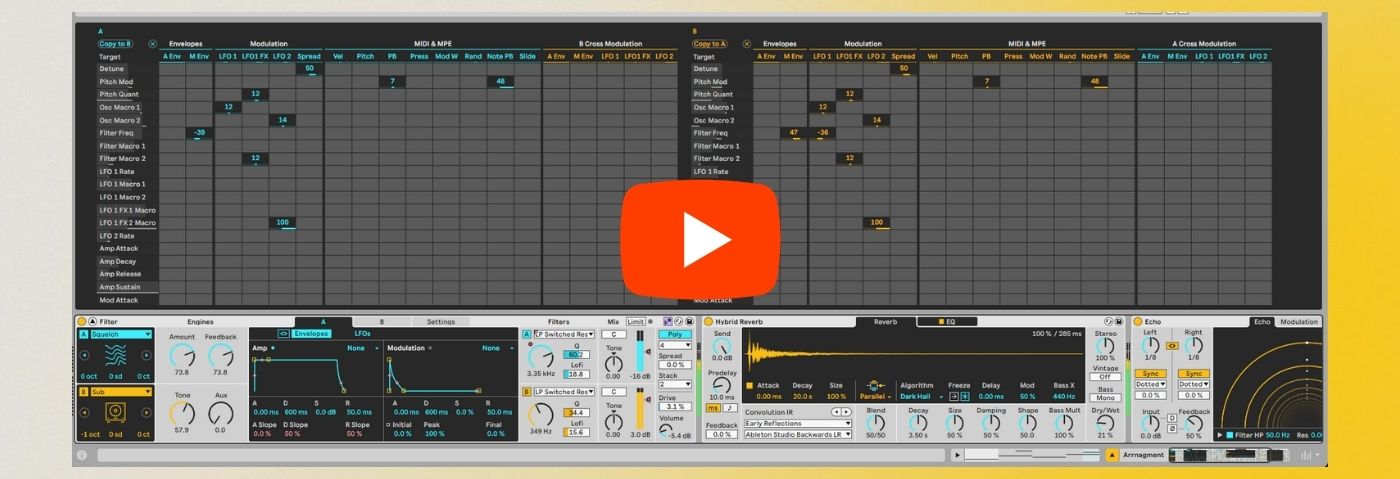Play the video with the red YouTube button
The width and height of the screenshot is (1400, 479).
pyautogui.click(x=699, y=241)
